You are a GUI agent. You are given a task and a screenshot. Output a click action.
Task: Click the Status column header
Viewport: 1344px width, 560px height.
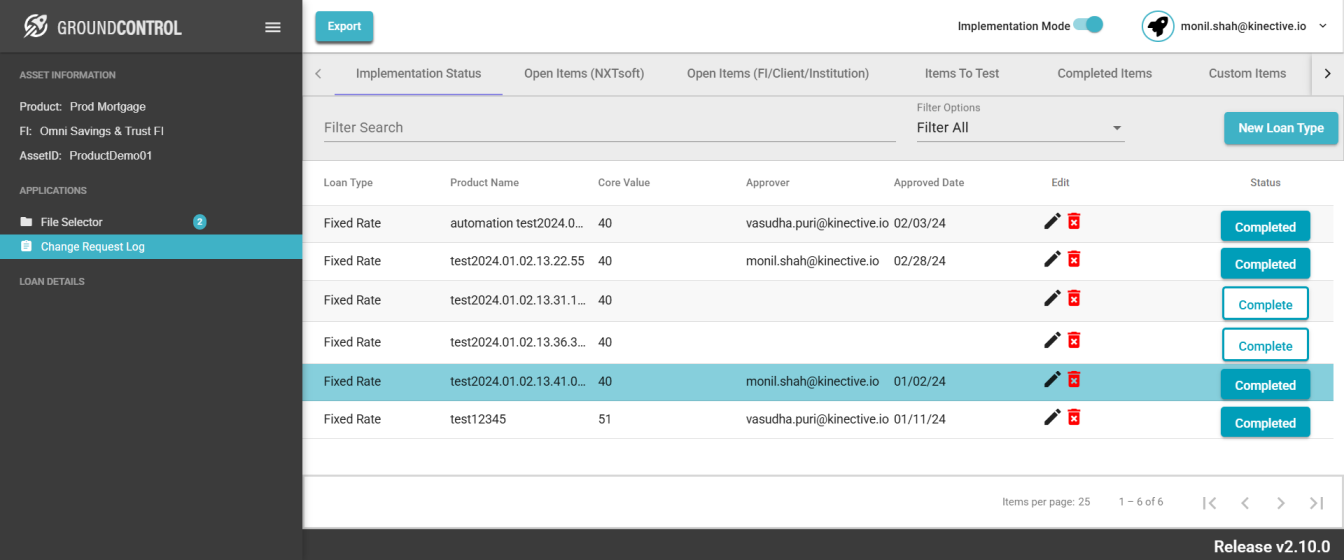1265,183
